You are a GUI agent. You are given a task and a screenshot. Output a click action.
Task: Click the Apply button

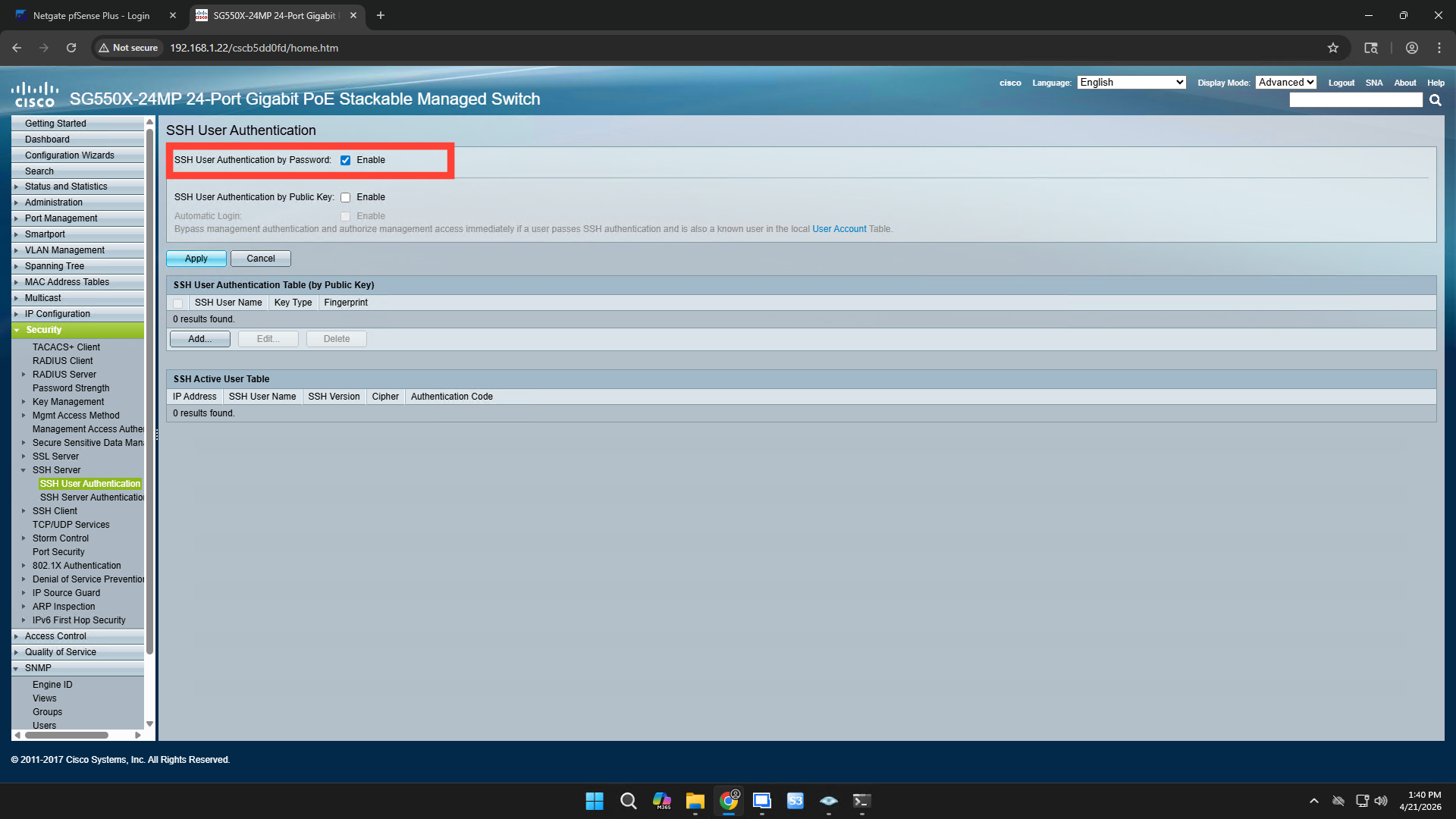[196, 259]
